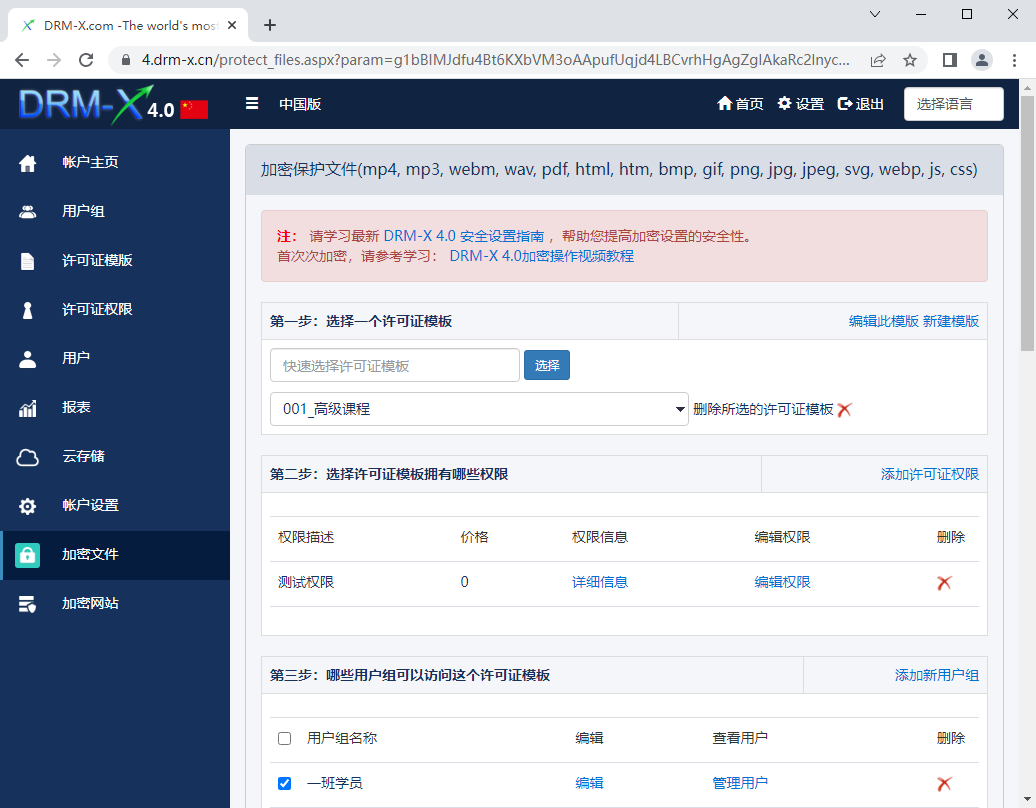Go to 加密网站 in the sidebar
This screenshot has width=1036, height=808.
tap(90, 603)
